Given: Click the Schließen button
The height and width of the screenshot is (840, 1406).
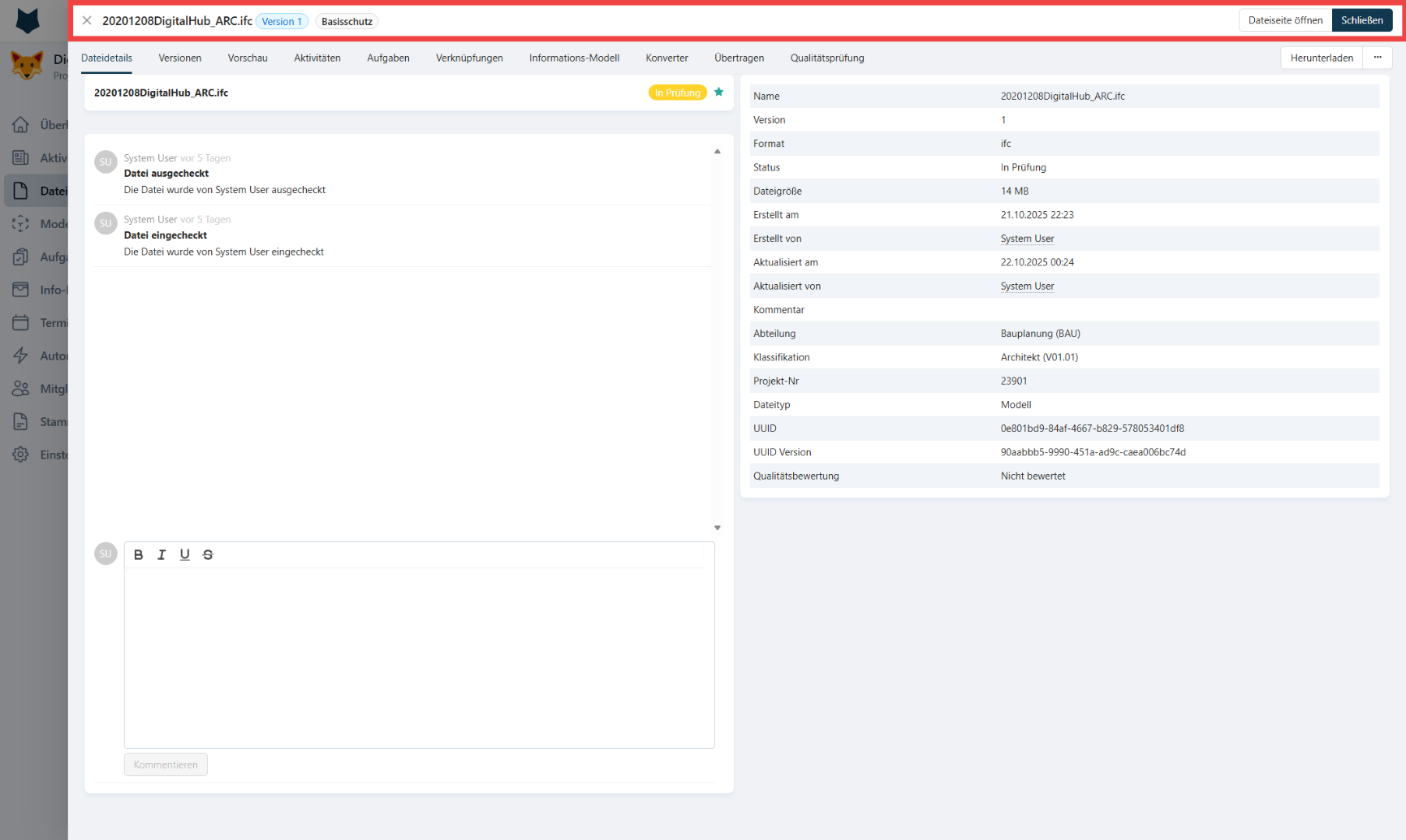Looking at the screenshot, I should click(1362, 20).
